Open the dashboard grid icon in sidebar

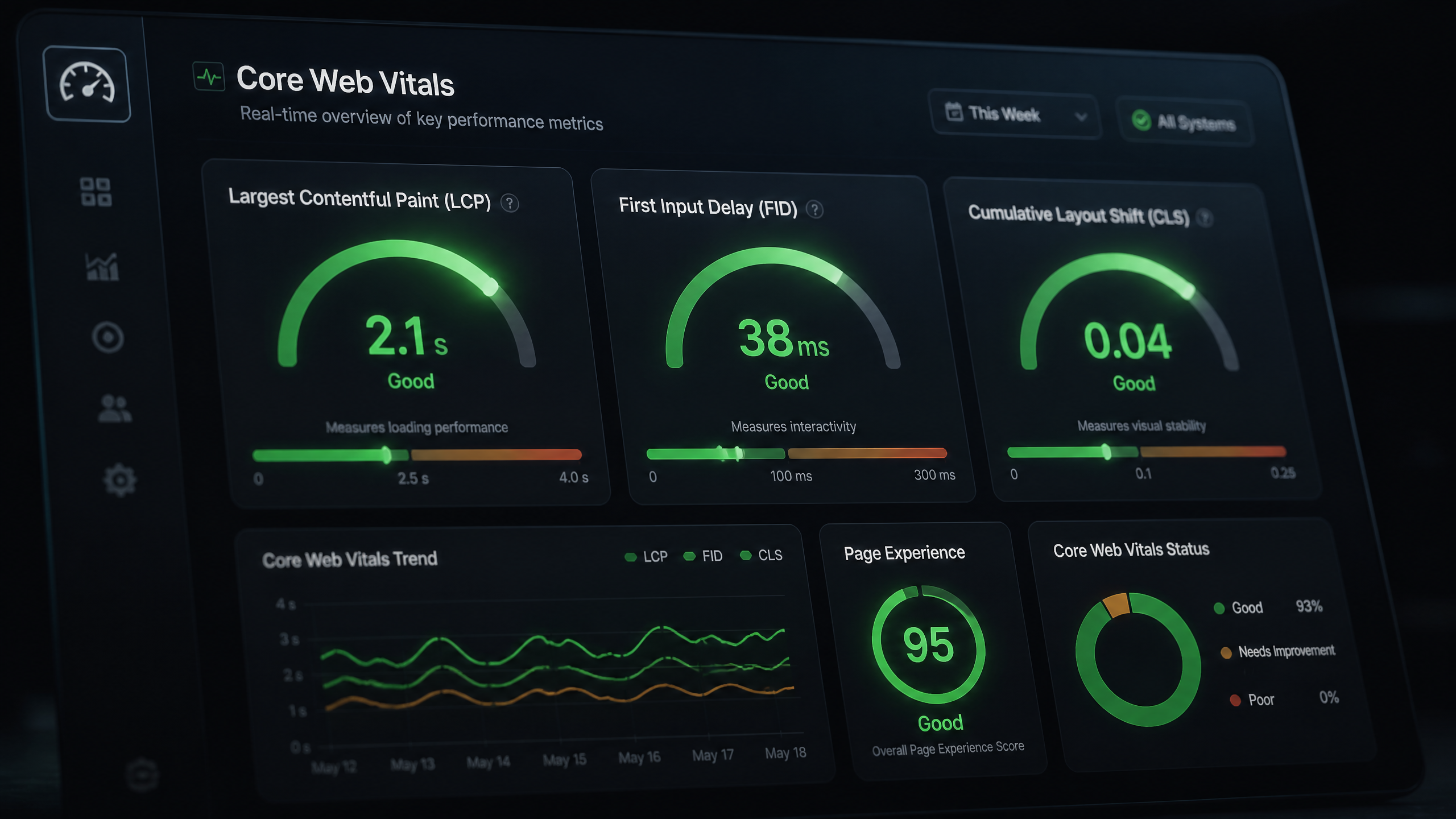pos(96,191)
